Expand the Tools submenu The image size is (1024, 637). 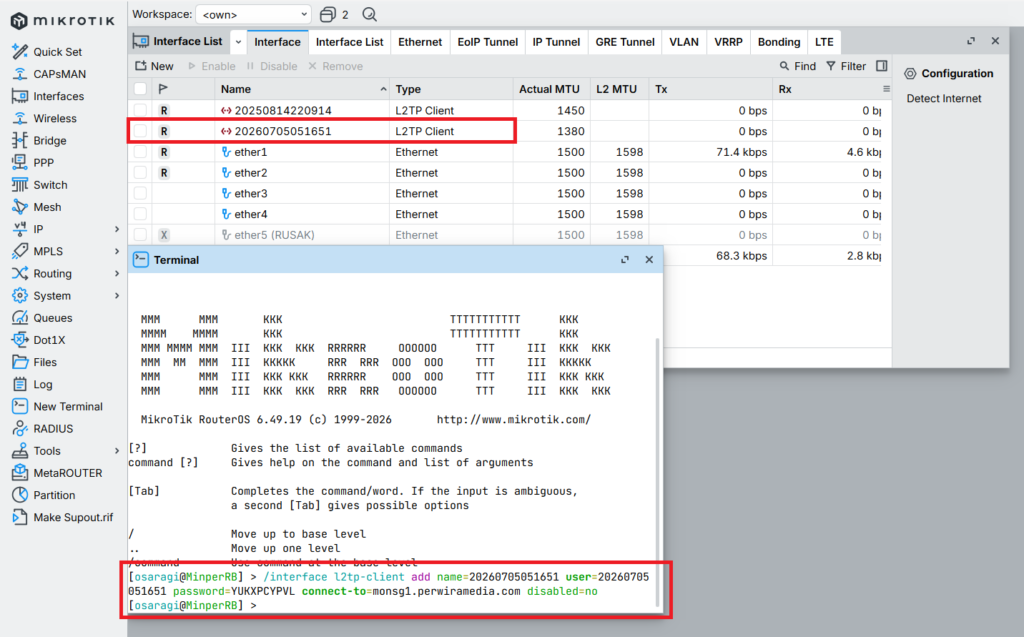pyautogui.click(x=117, y=451)
